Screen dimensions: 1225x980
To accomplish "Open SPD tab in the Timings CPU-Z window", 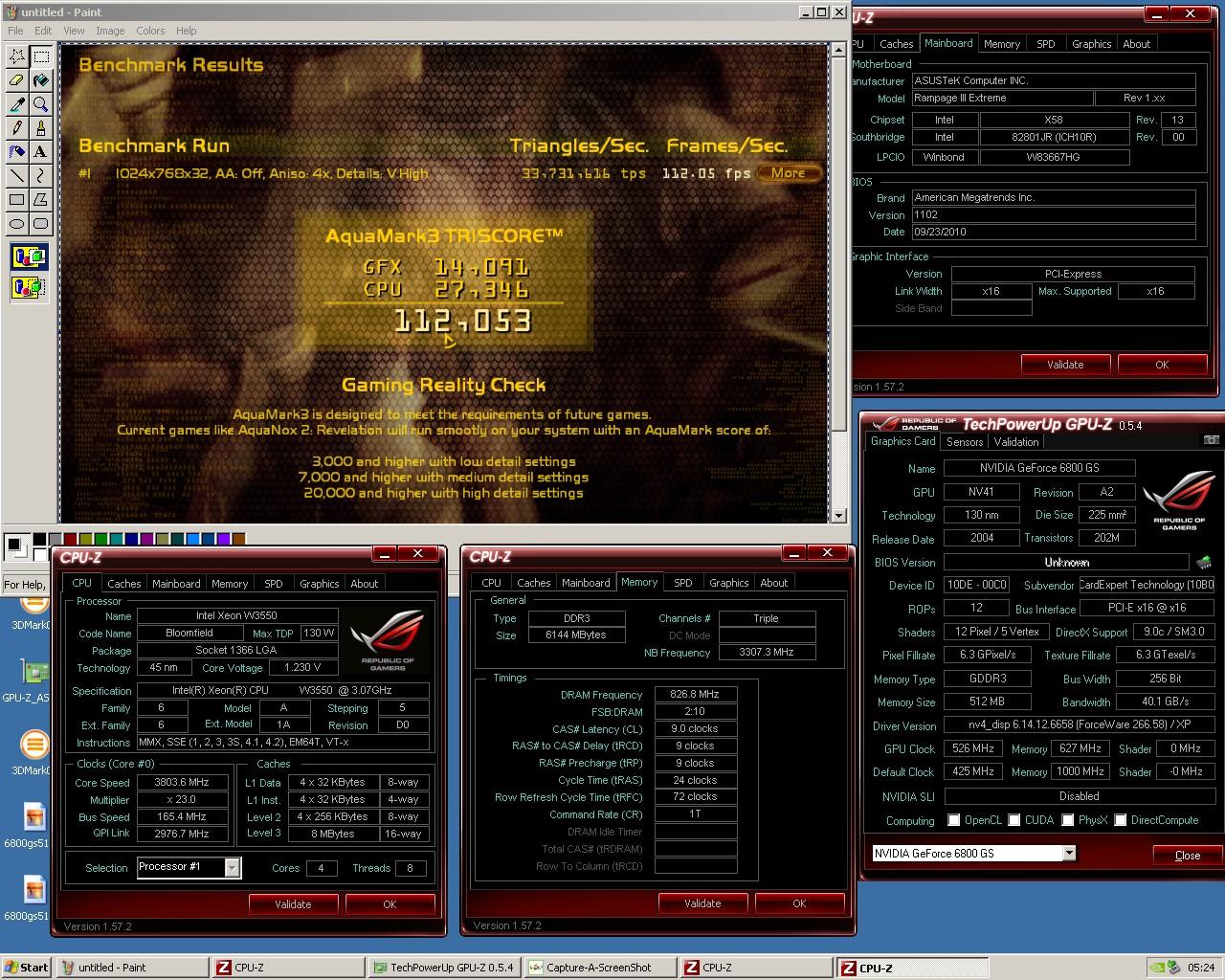I will click(x=683, y=583).
